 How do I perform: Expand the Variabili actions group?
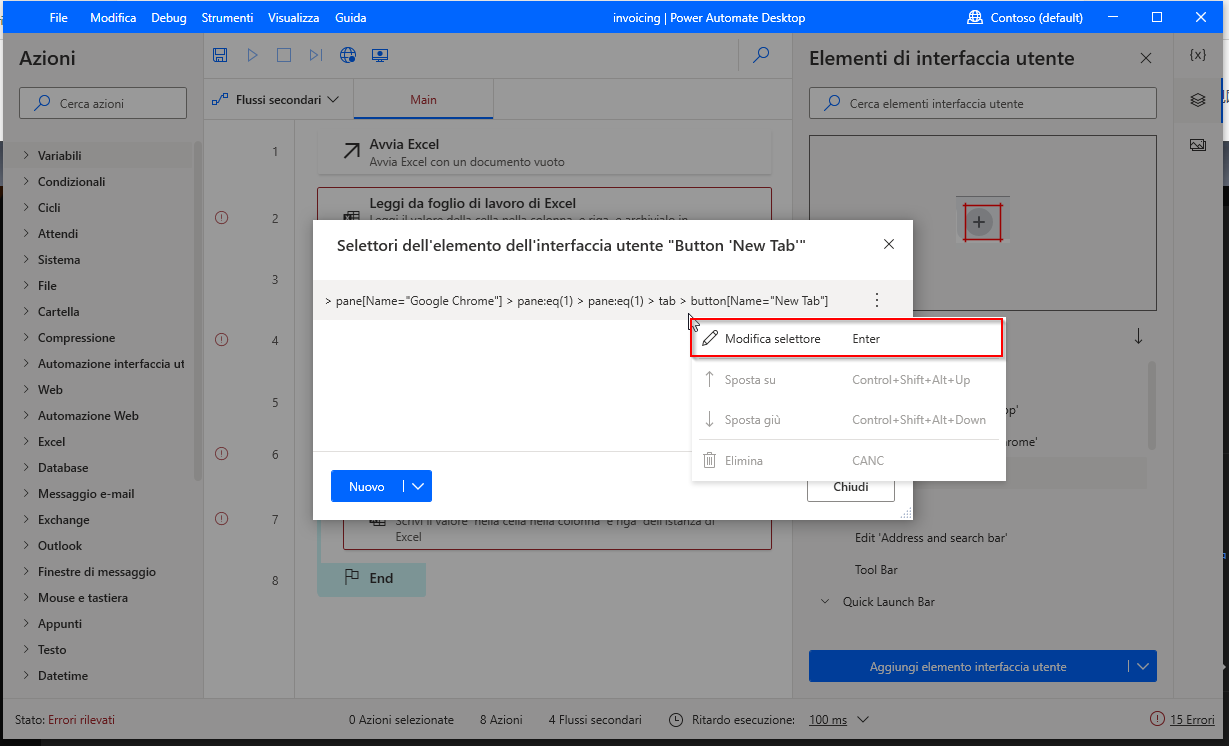tap(26, 156)
